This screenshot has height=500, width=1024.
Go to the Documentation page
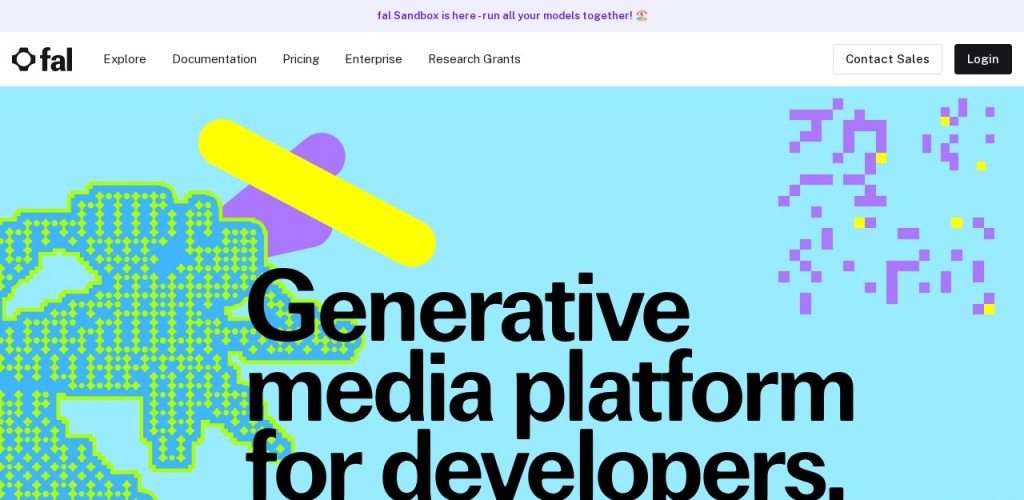214,59
